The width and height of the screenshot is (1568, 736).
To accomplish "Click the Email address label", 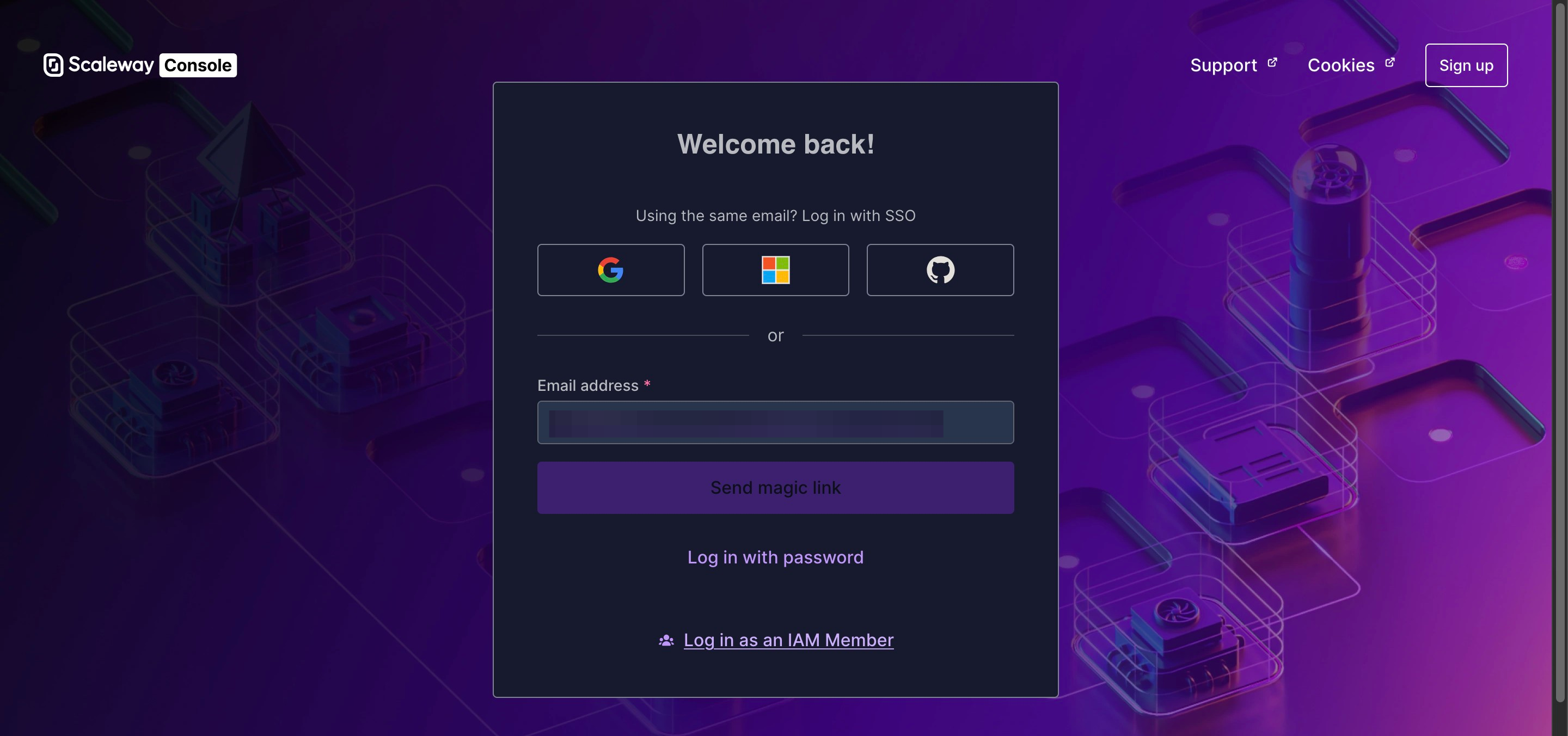I will tap(587, 385).
